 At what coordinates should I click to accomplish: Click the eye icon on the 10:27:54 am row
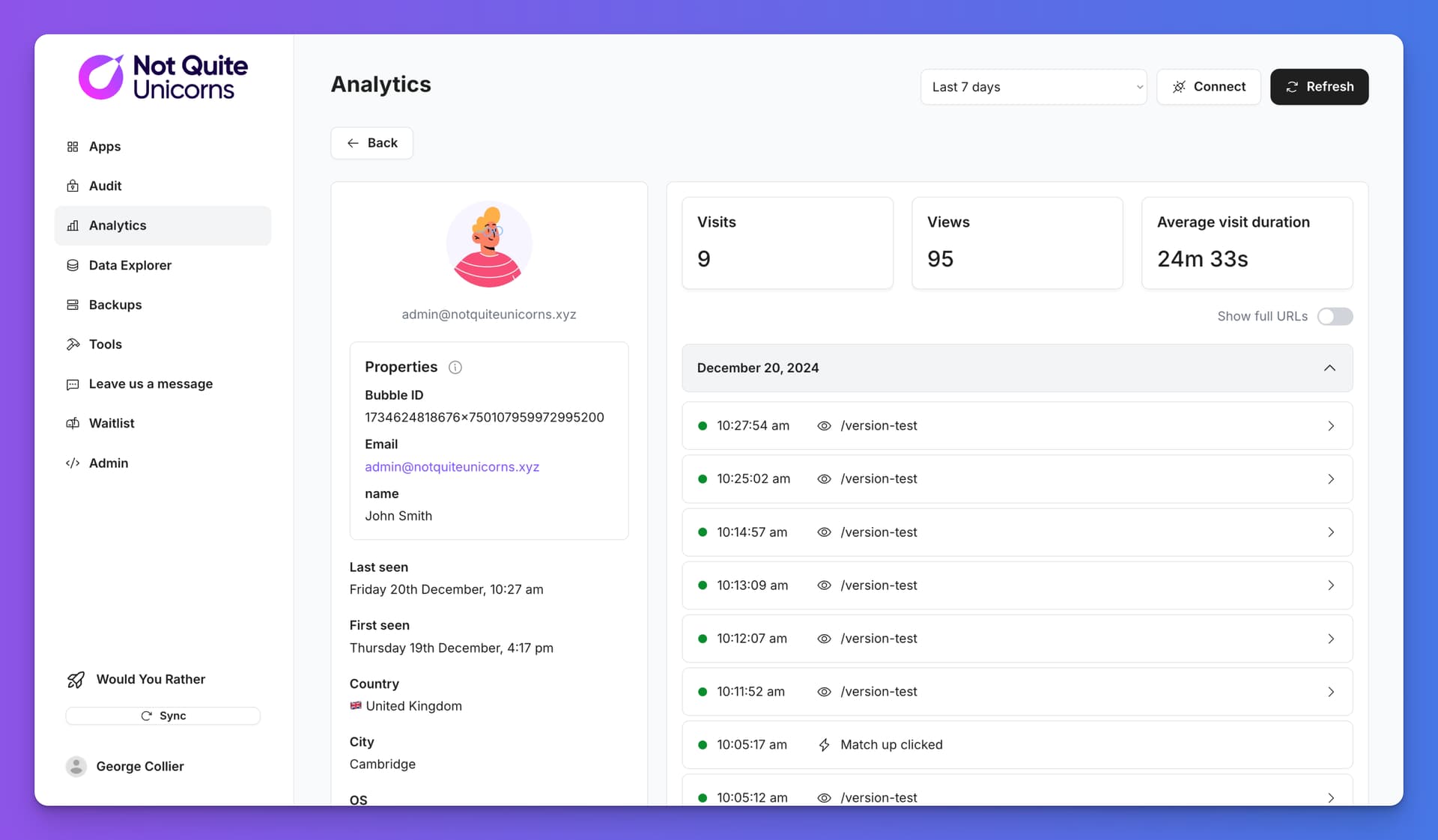(x=824, y=426)
